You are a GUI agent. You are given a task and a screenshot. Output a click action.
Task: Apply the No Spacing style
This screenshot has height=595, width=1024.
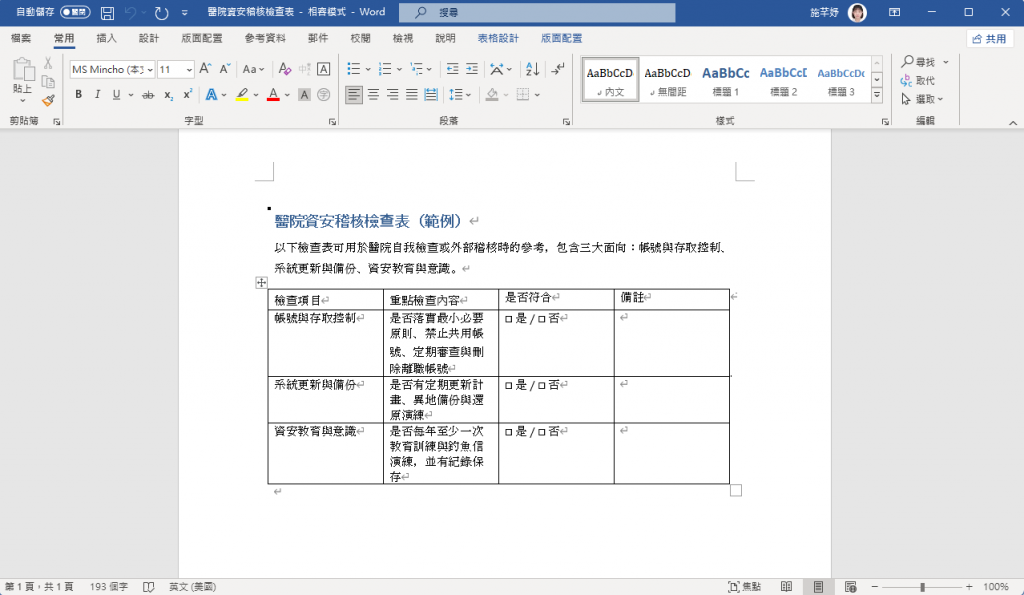click(667, 80)
